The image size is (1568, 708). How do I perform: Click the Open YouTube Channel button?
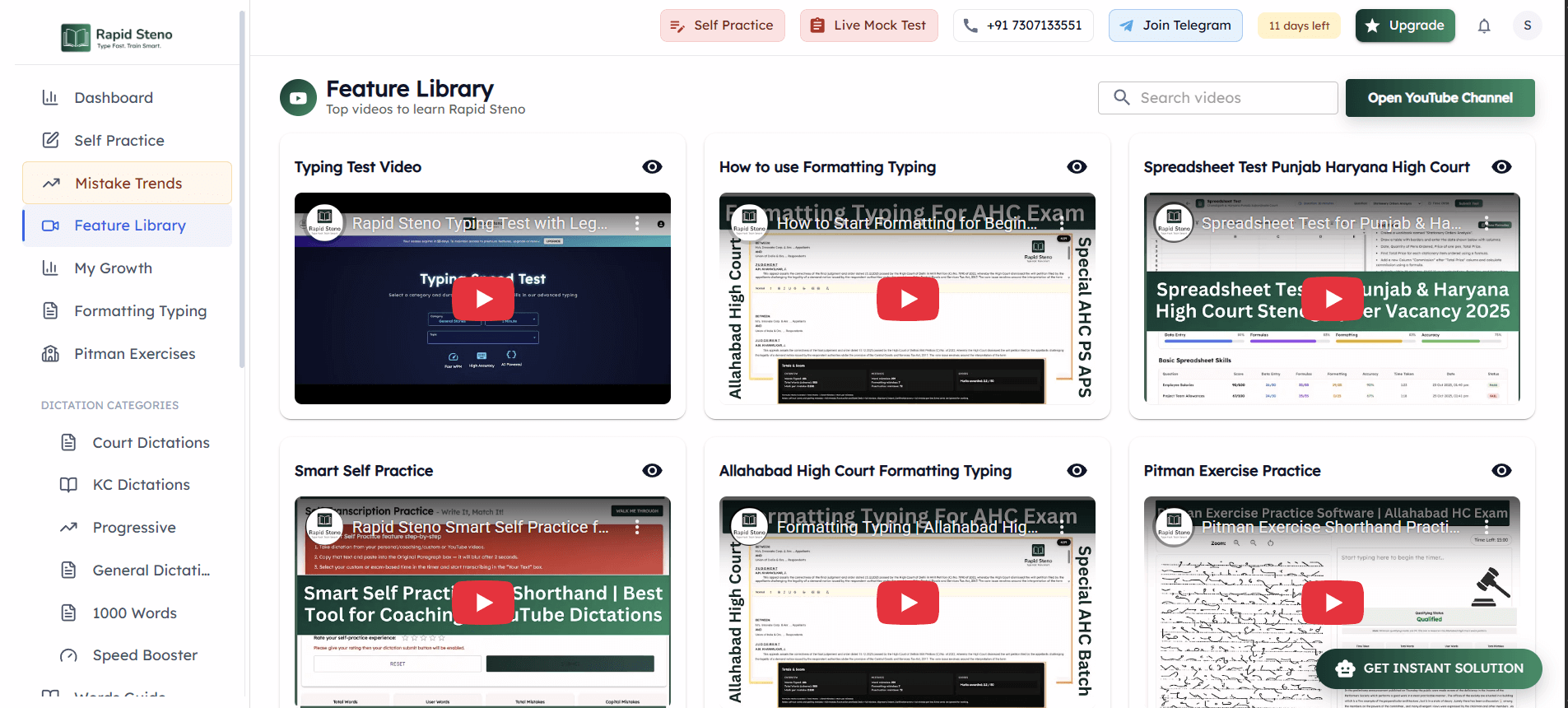1440,98
